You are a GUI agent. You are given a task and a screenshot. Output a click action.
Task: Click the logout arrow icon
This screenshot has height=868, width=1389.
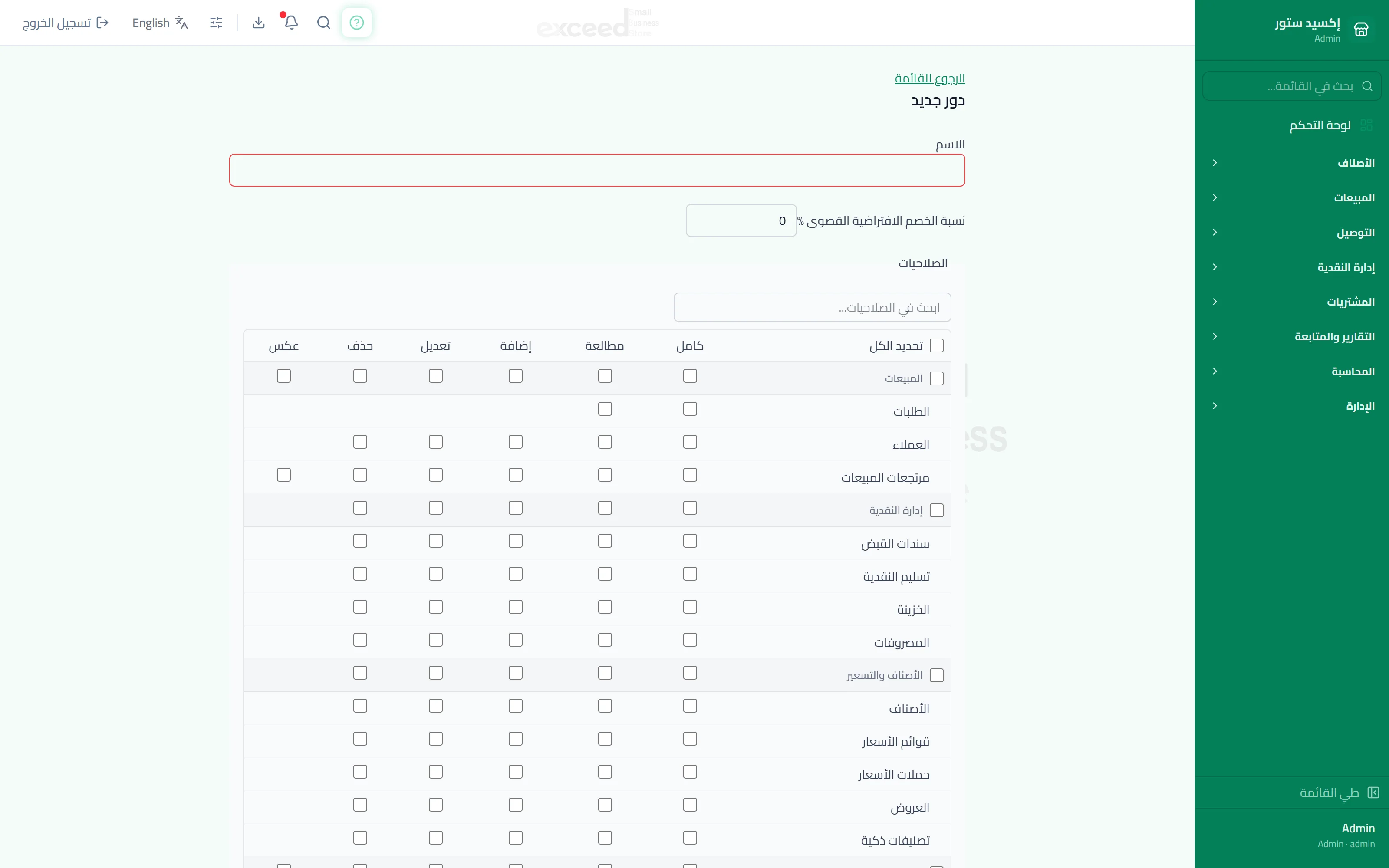coord(102,23)
